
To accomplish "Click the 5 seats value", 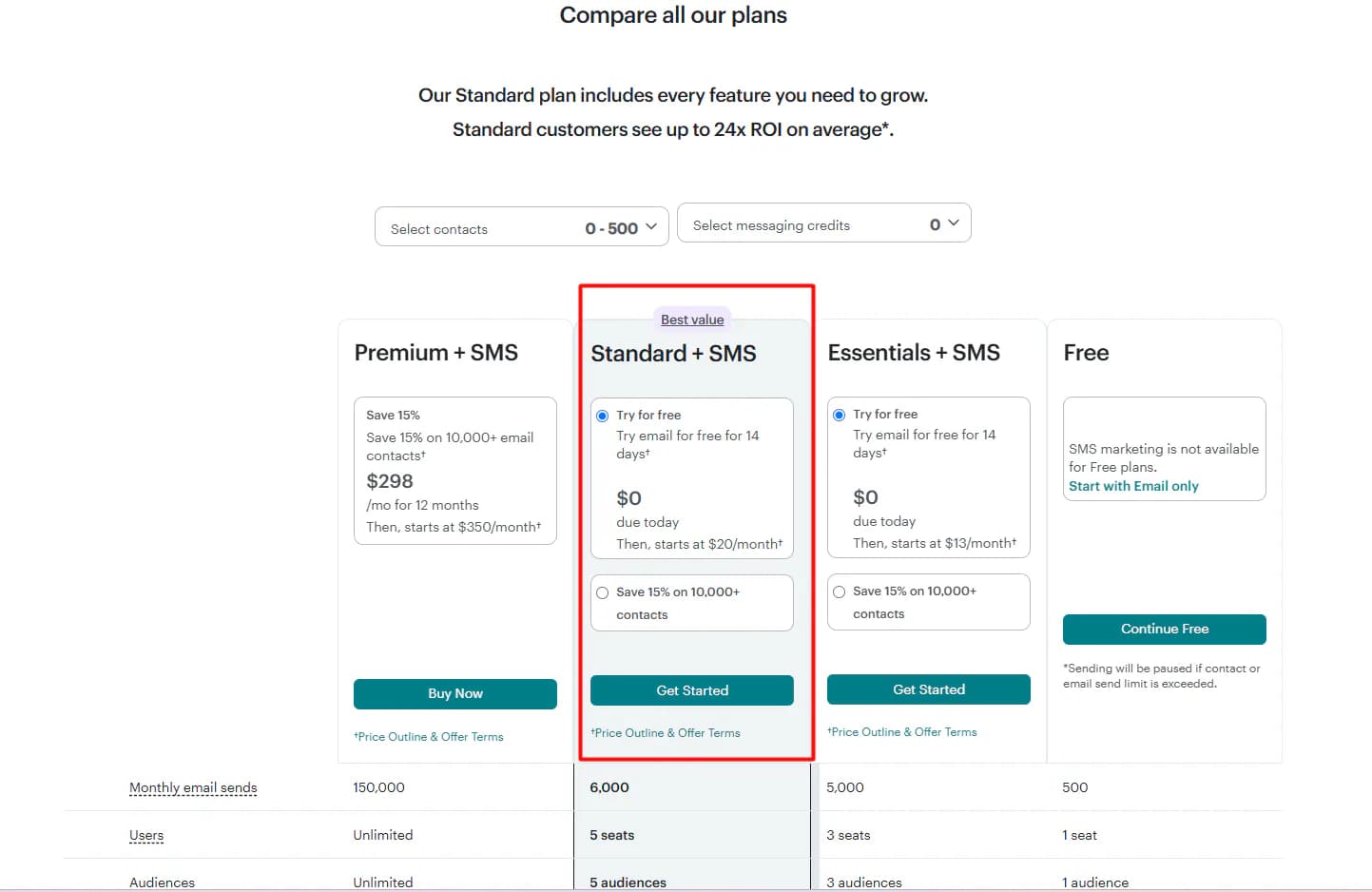I will [x=612, y=835].
